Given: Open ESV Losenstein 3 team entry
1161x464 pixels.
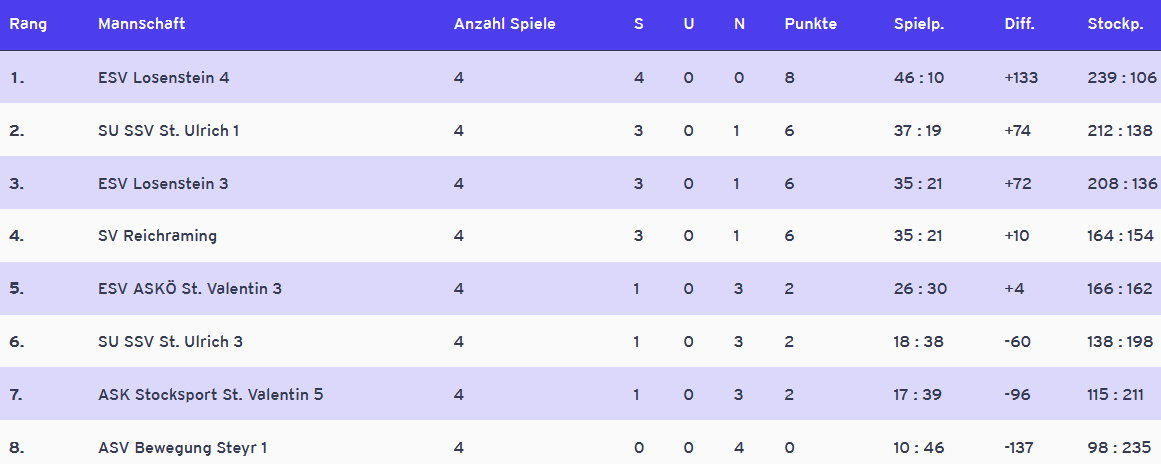Looking at the screenshot, I should pyautogui.click(x=164, y=183).
